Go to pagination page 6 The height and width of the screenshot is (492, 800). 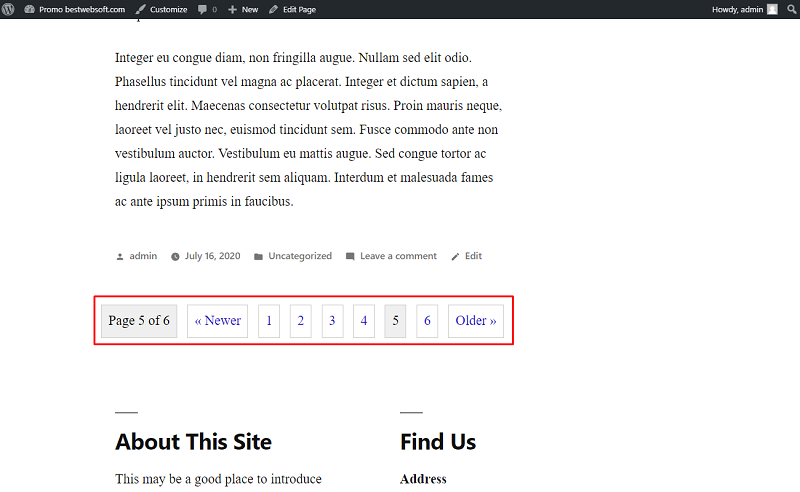tap(427, 321)
